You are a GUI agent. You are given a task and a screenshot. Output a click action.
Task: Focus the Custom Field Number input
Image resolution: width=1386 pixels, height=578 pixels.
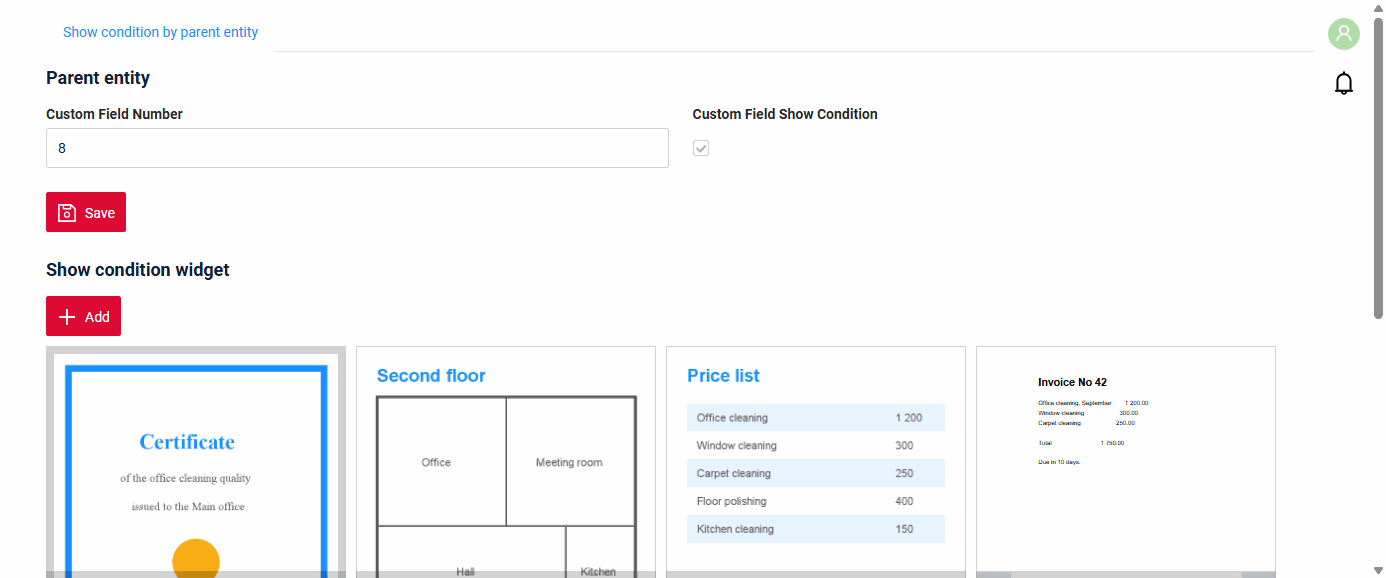357,148
